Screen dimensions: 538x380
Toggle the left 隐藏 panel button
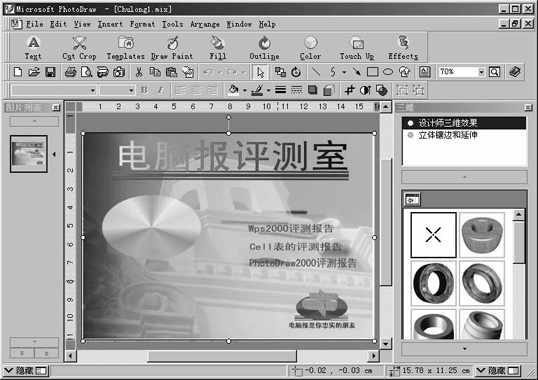[x=26, y=371]
